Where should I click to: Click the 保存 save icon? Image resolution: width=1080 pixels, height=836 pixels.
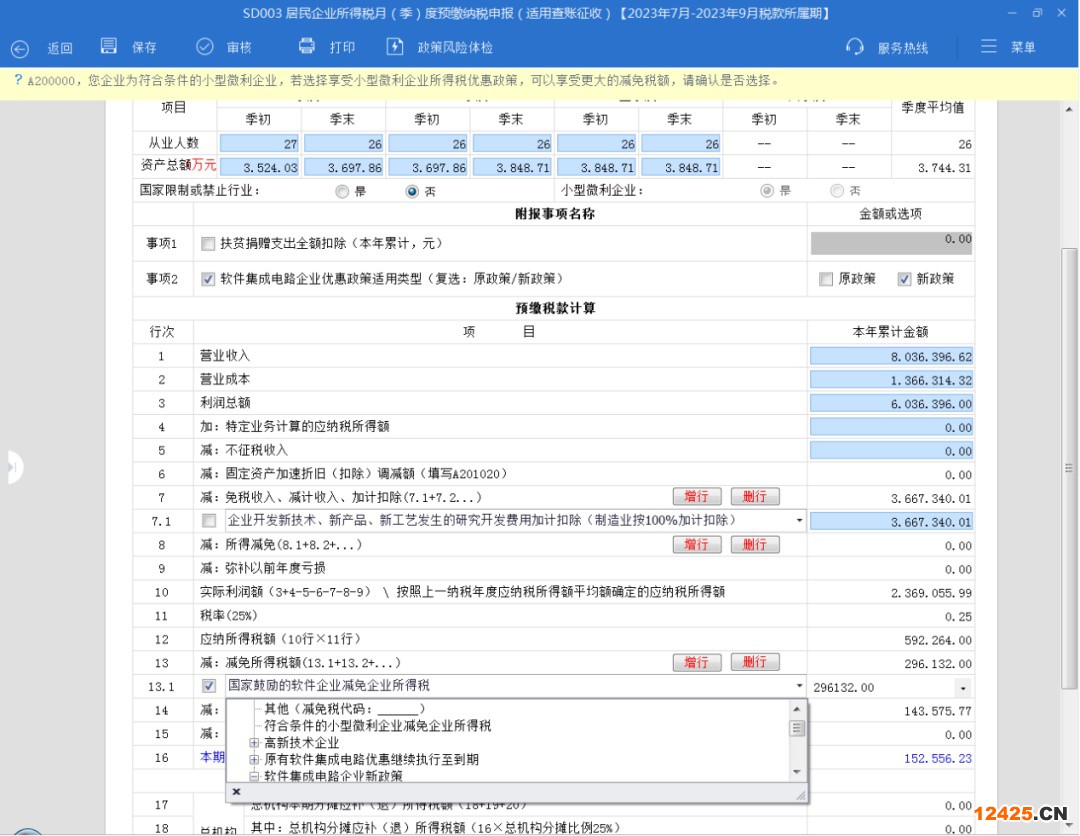pyautogui.click(x=110, y=47)
